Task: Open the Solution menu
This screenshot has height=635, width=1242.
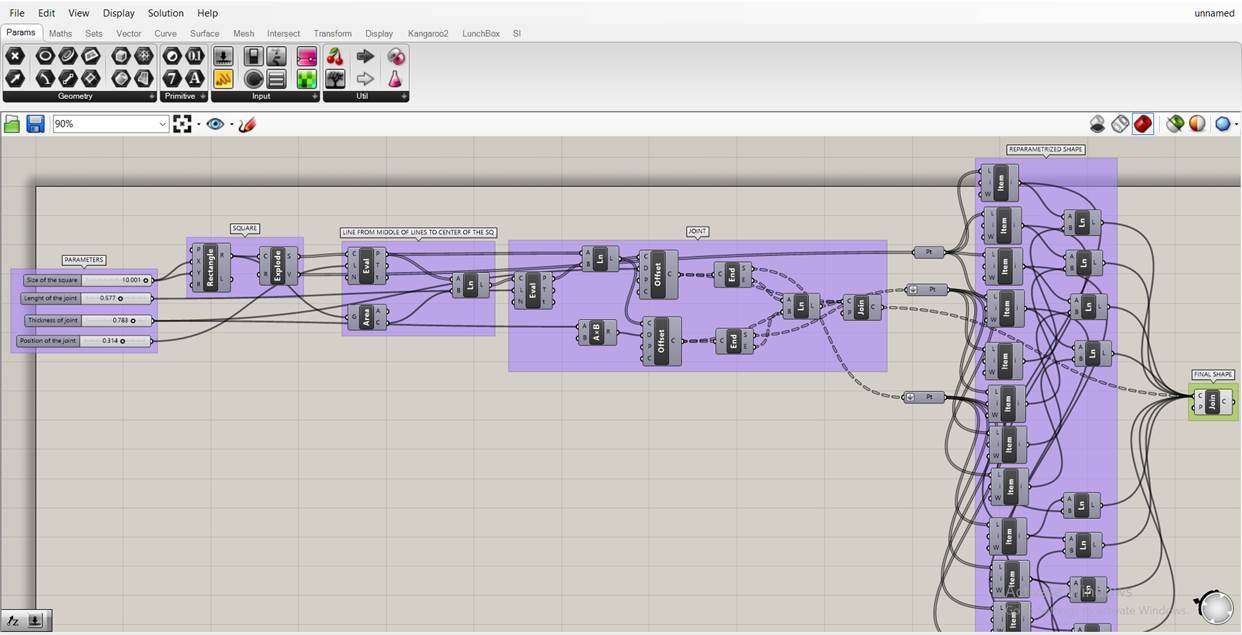Action: (165, 13)
